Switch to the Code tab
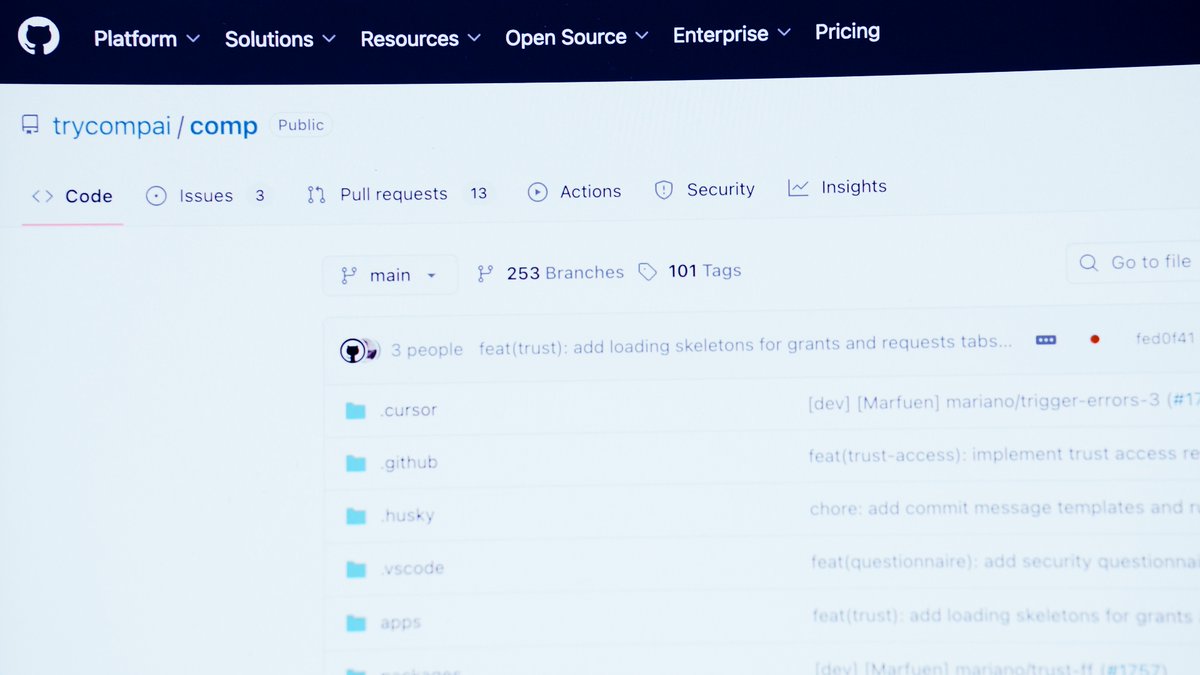Viewport: 1200px width, 675px height. pyautogui.click(x=72, y=196)
